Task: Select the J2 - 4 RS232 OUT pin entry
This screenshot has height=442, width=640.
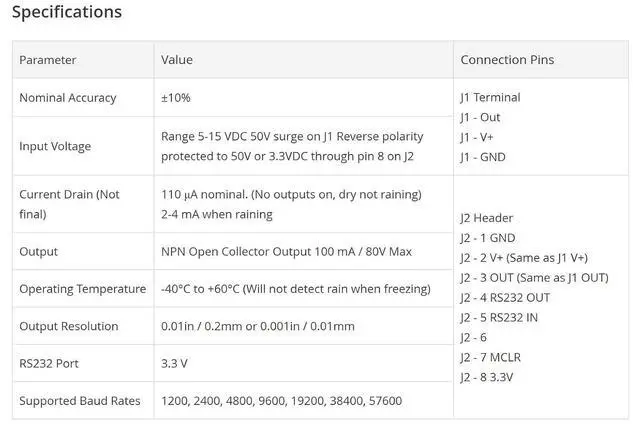Action: 505,298
